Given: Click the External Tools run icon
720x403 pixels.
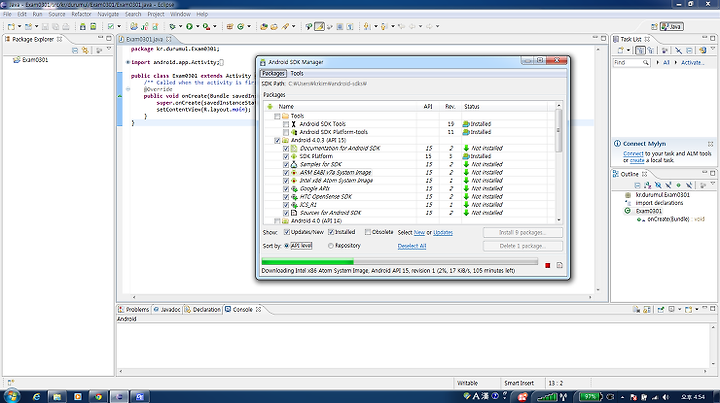Looking at the screenshot, I should point(206,27).
